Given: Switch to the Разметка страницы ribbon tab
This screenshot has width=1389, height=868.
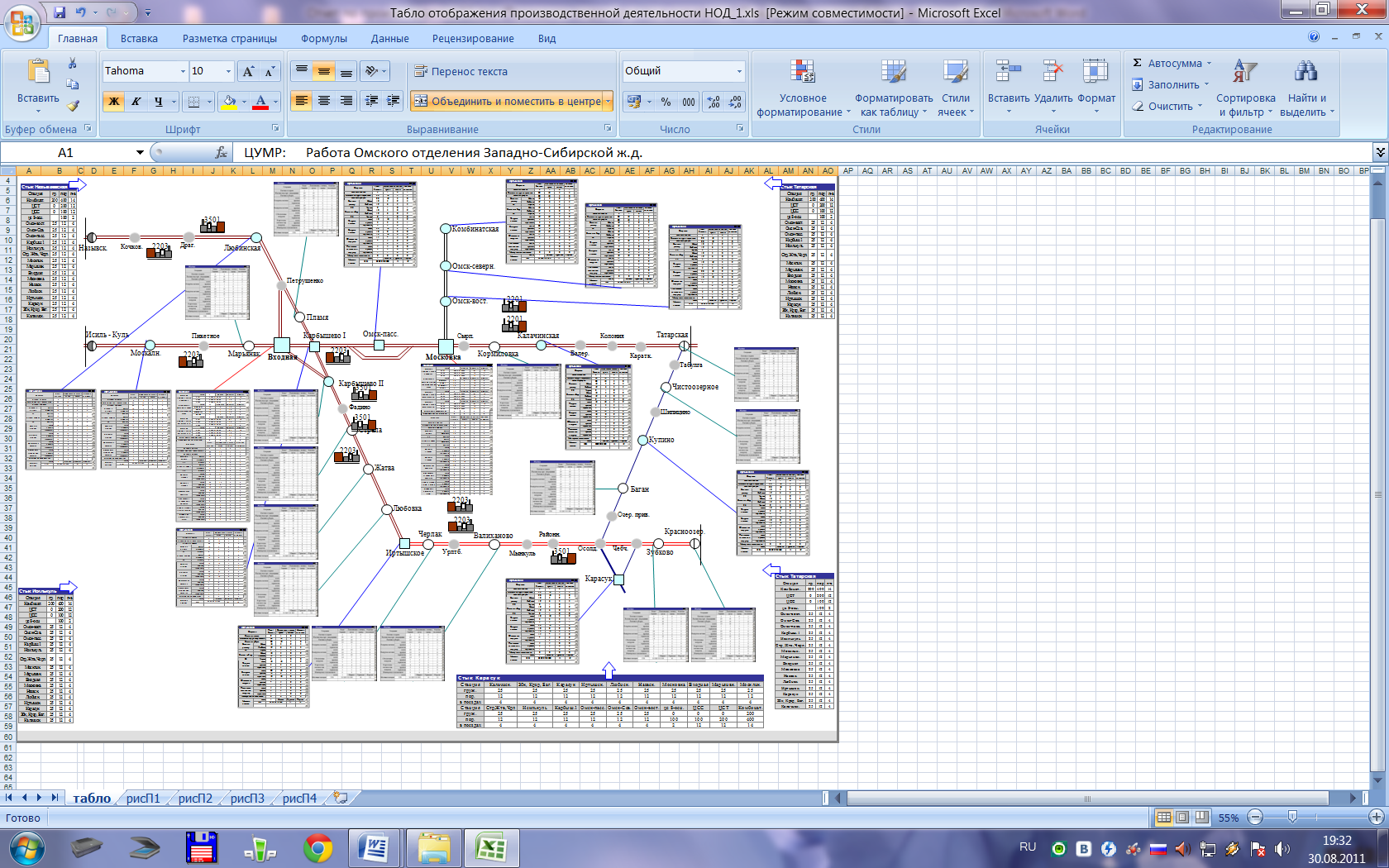Looking at the screenshot, I should [x=230, y=38].
